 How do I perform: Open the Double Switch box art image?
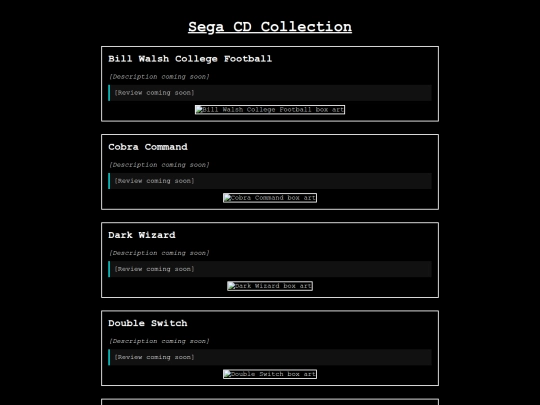coord(270,374)
